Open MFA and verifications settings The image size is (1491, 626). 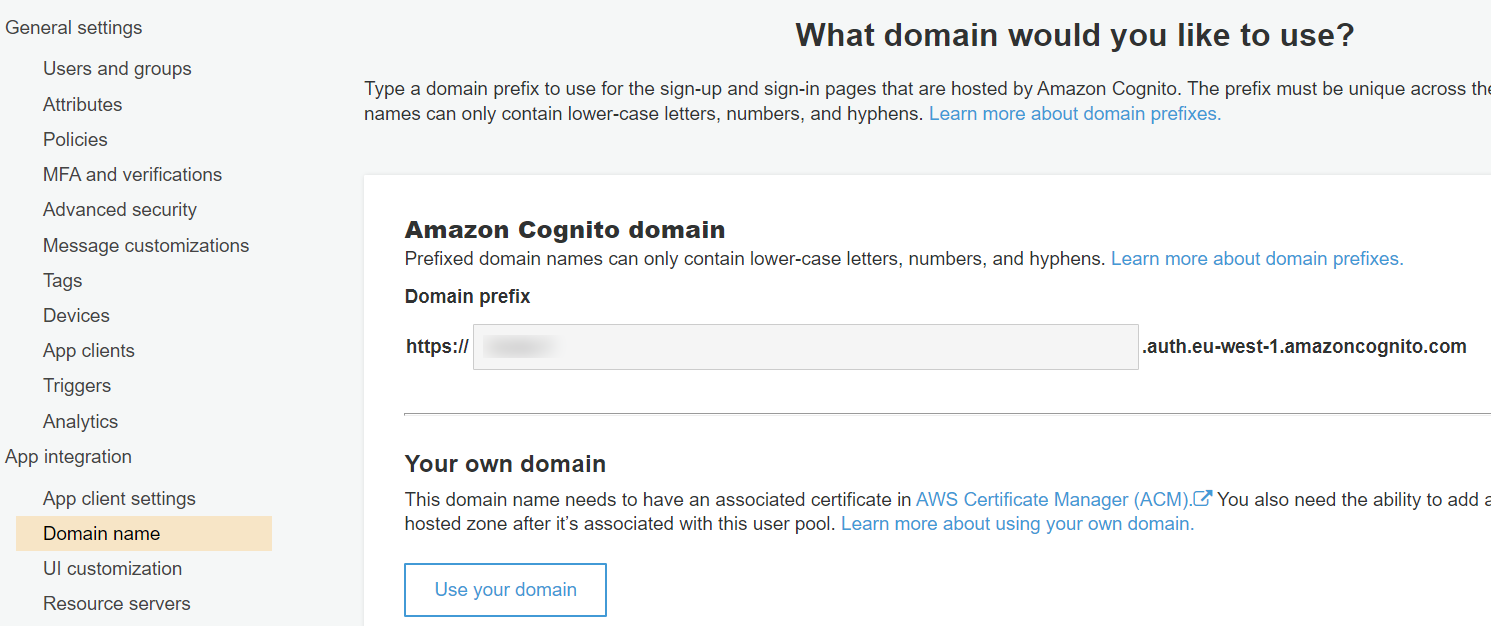132,174
